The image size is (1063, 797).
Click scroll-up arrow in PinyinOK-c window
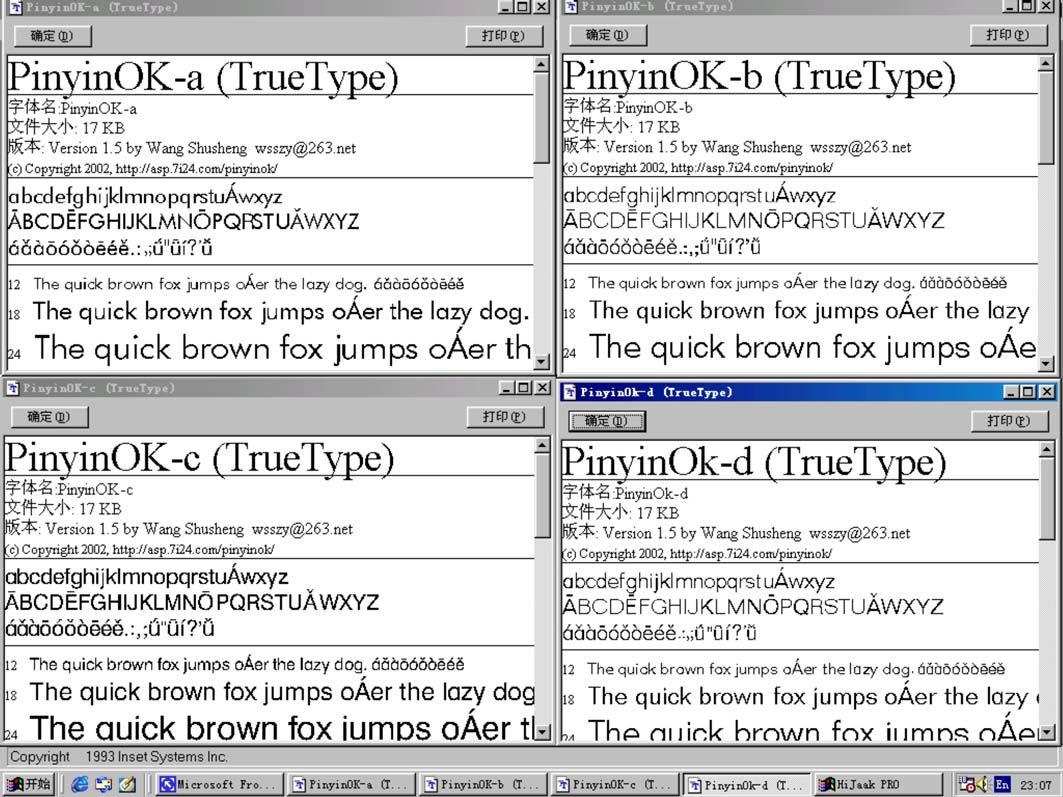click(x=542, y=445)
